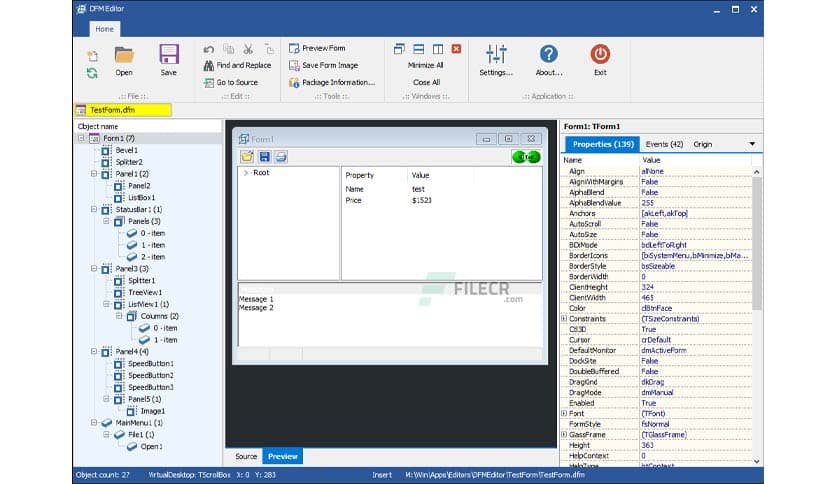Collapse the Panel3 (3) node
Image resolution: width=836 pixels, height=484 pixels.
point(94,269)
